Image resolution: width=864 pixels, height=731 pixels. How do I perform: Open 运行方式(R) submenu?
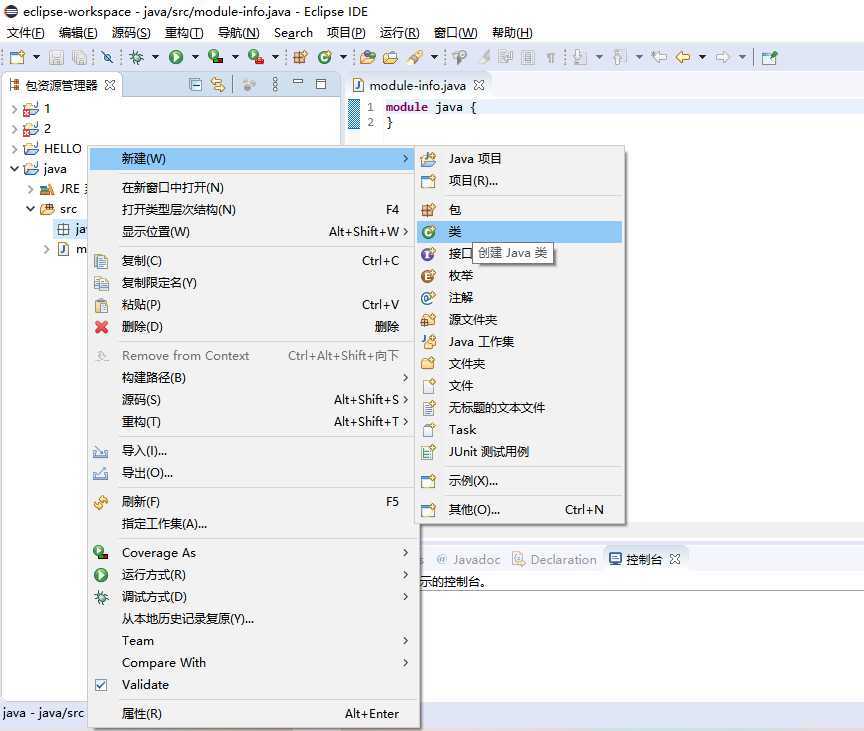pos(253,575)
